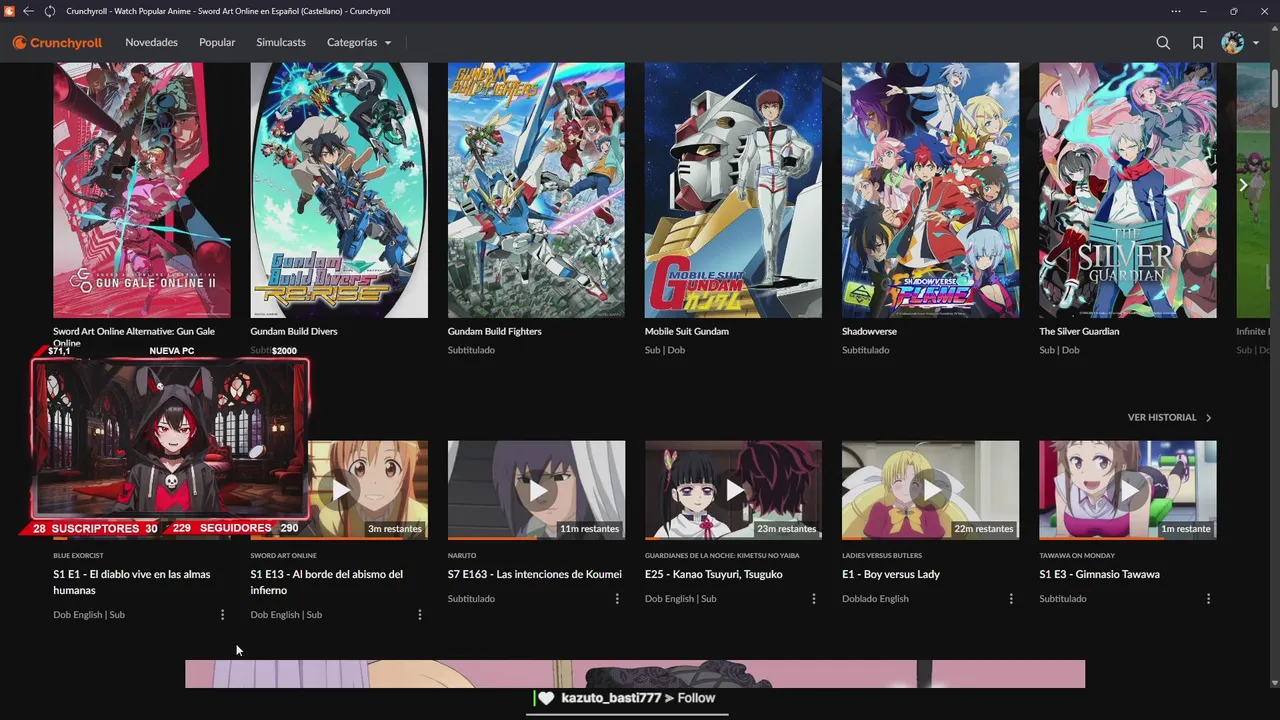Play Kimetsu no Yaiba E25 episode
Image resolution: width=1280 pixels, height=720 pixels.
pyautogui.click(x=733, y=490)
